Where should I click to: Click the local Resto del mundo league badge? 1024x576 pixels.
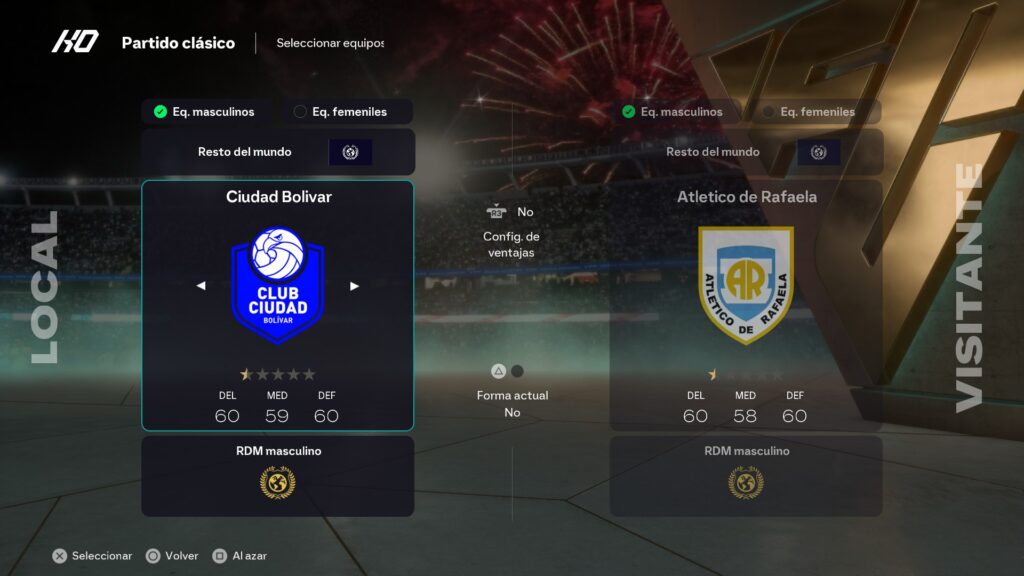coord(351,152)
